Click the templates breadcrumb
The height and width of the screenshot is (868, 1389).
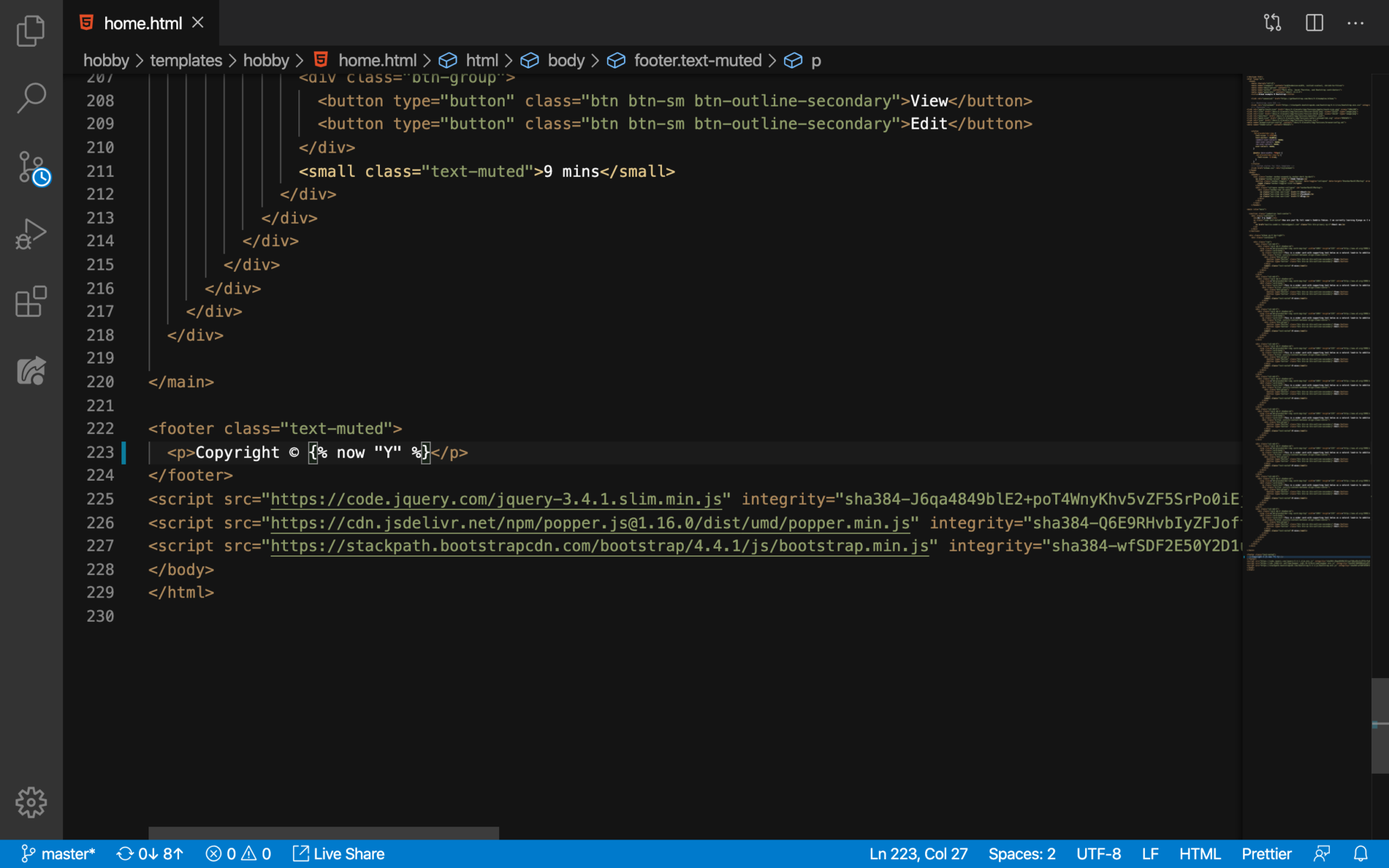click(x=186, y=60)
